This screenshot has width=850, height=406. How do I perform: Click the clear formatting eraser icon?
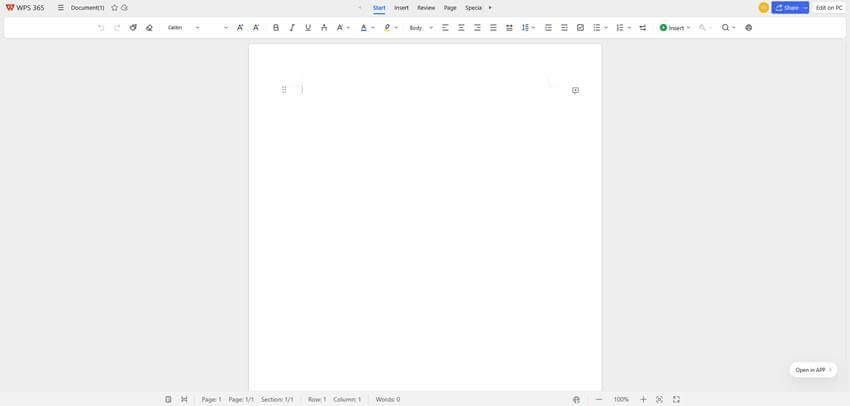pos(149,28)
